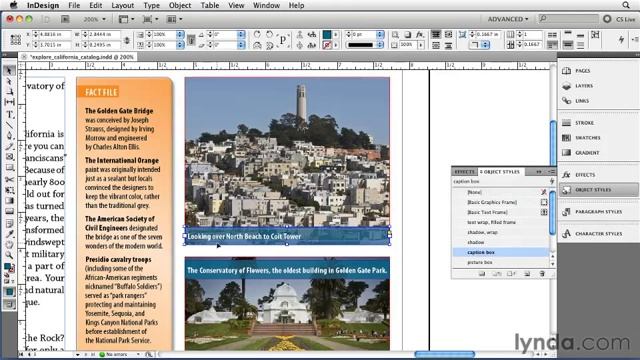Select the Type tool
The image size is (640, 360).
pyautogui.click(x=9, y=115)
